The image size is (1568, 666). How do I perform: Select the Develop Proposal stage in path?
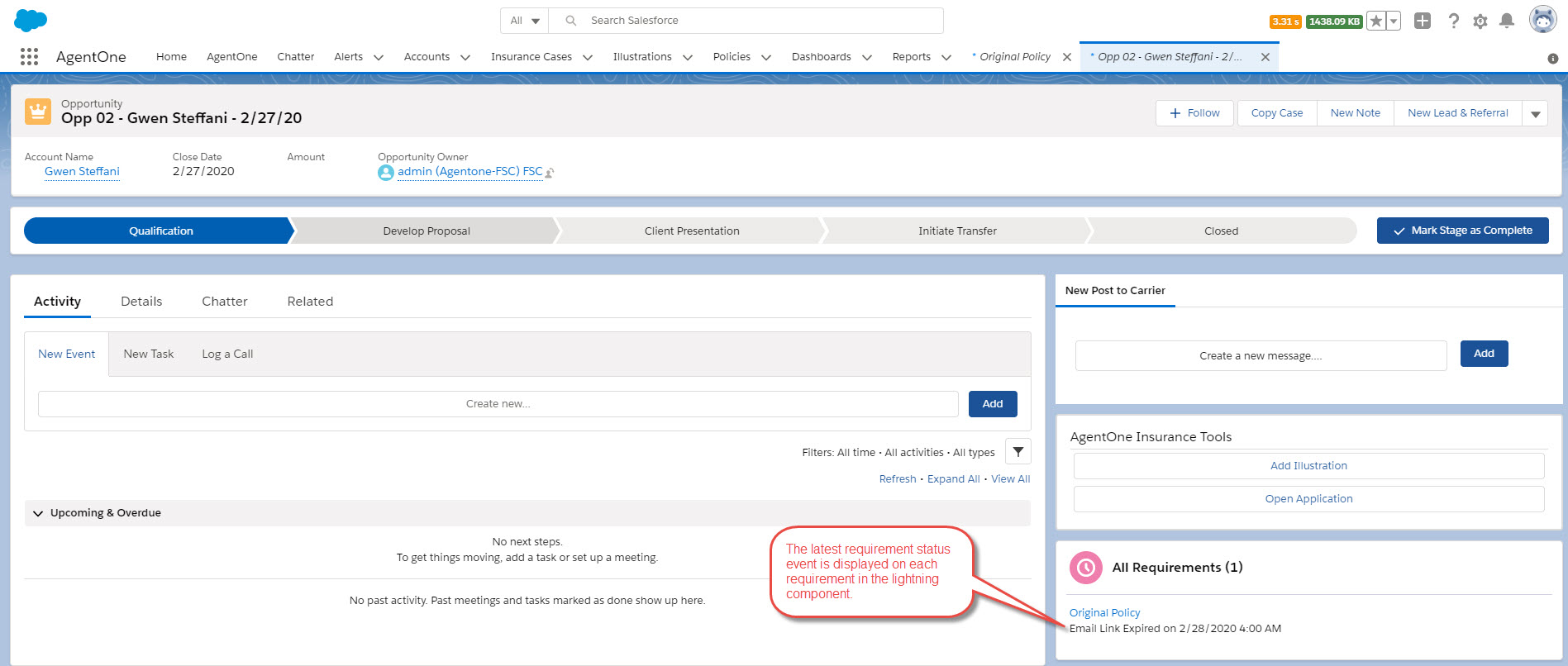(427, 231)
